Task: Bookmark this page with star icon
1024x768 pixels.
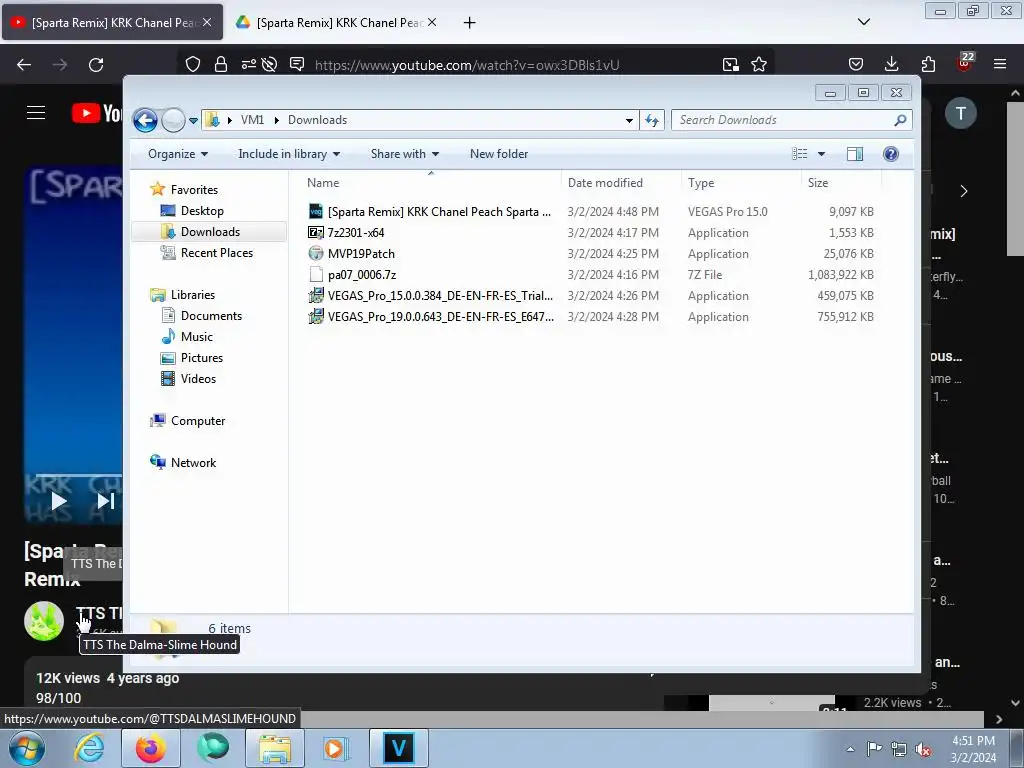Action: 759,65
